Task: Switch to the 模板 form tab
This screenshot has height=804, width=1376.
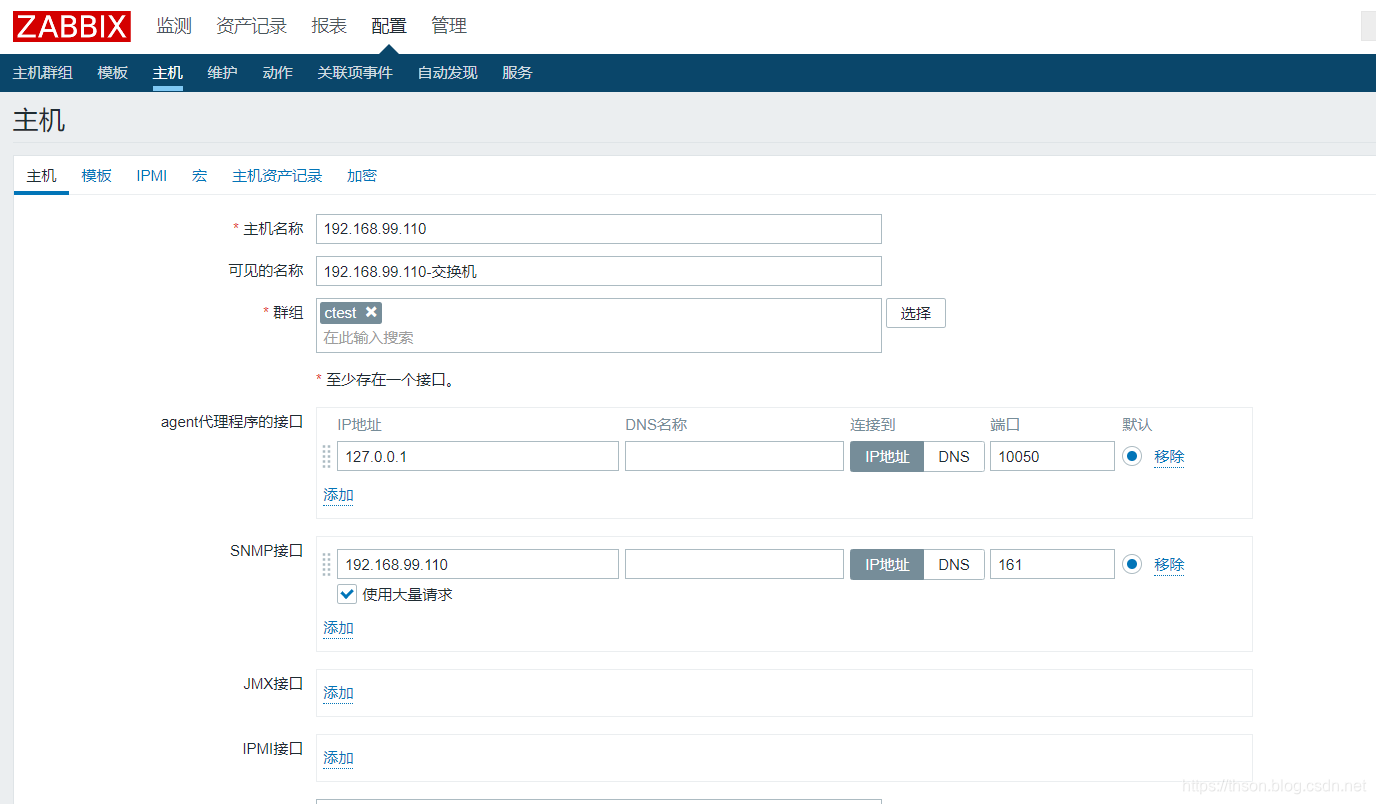Action: click(x=96, y=176)
